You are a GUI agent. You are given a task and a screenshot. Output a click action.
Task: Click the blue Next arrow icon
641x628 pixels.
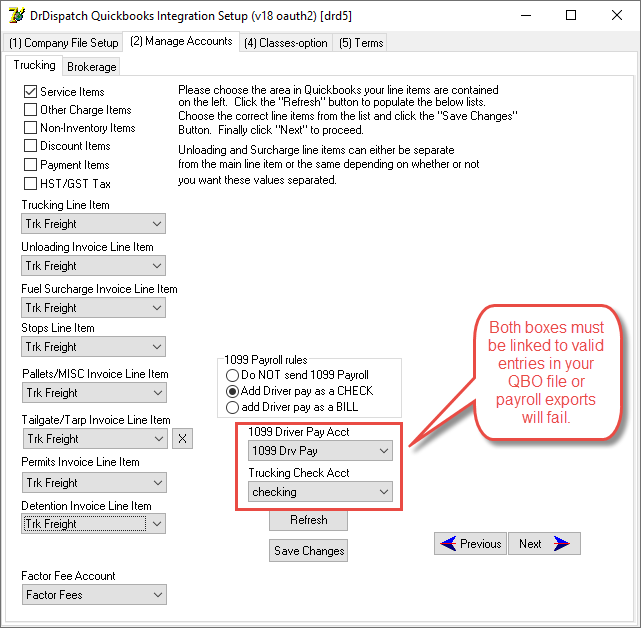[x=561, y=543]
